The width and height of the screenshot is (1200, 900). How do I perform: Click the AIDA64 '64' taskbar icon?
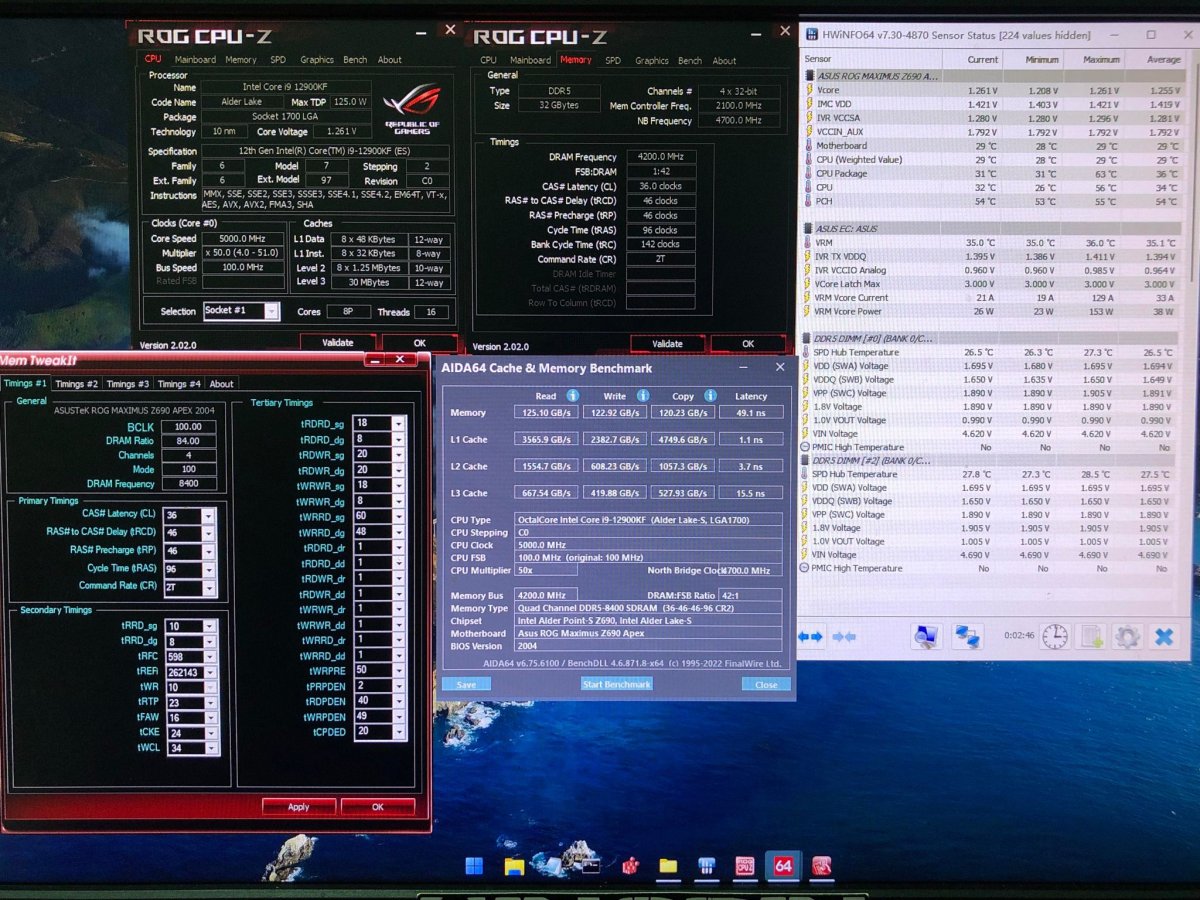(x=783, y=866)
